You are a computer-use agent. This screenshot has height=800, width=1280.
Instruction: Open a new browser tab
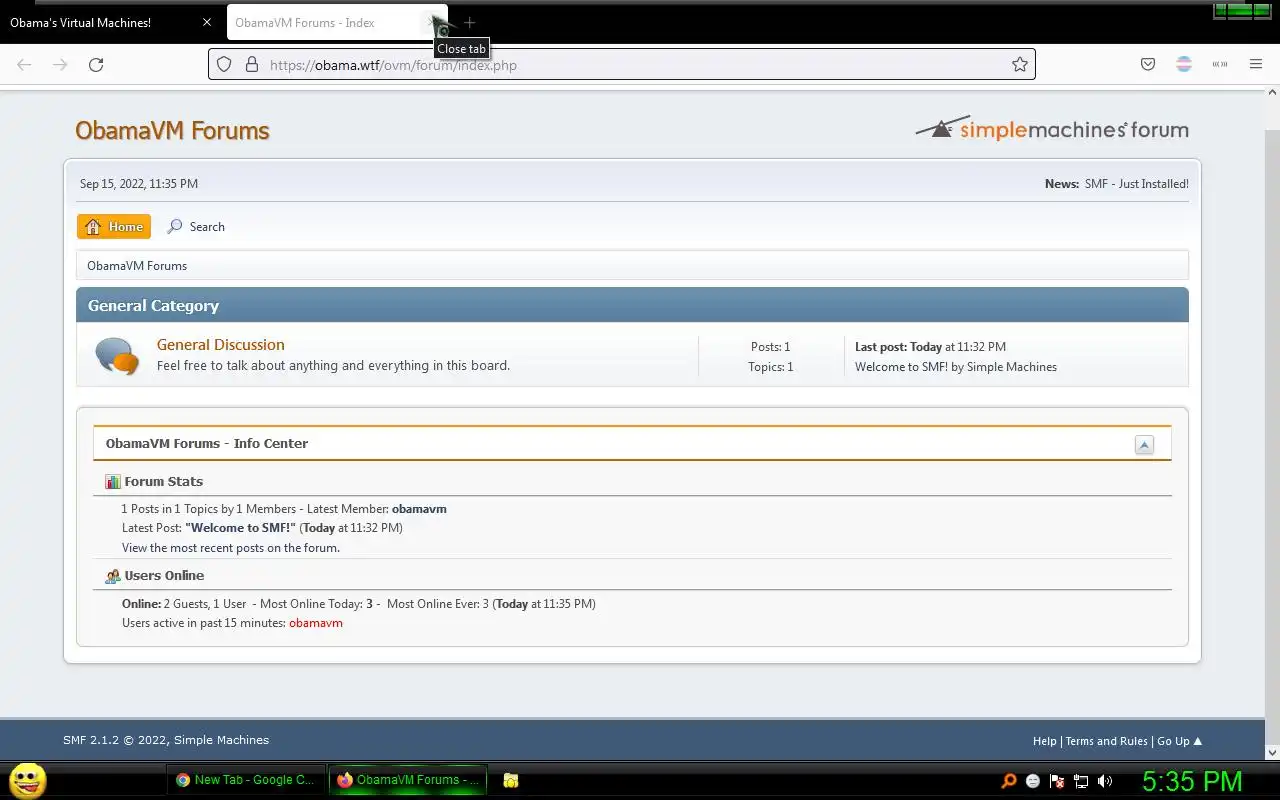[469, 23]
